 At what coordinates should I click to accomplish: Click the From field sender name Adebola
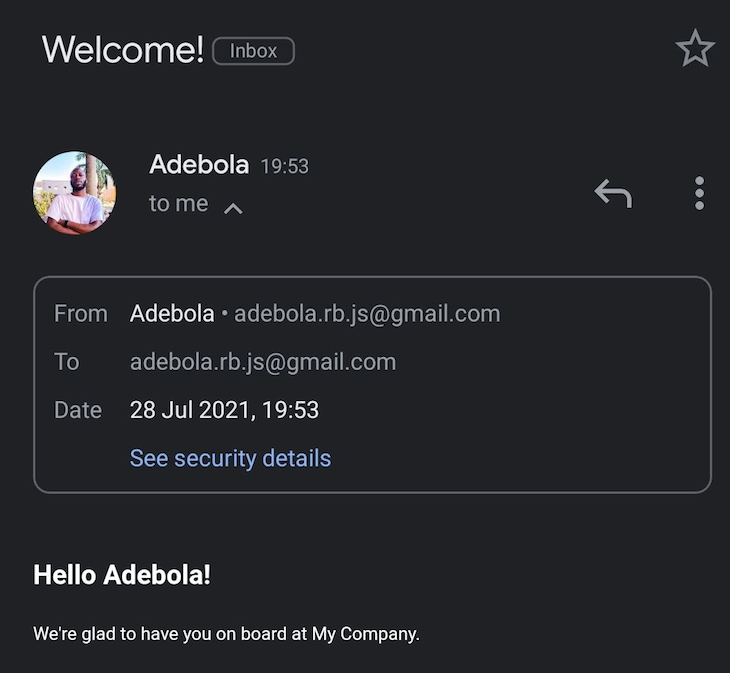coord(172,313)
